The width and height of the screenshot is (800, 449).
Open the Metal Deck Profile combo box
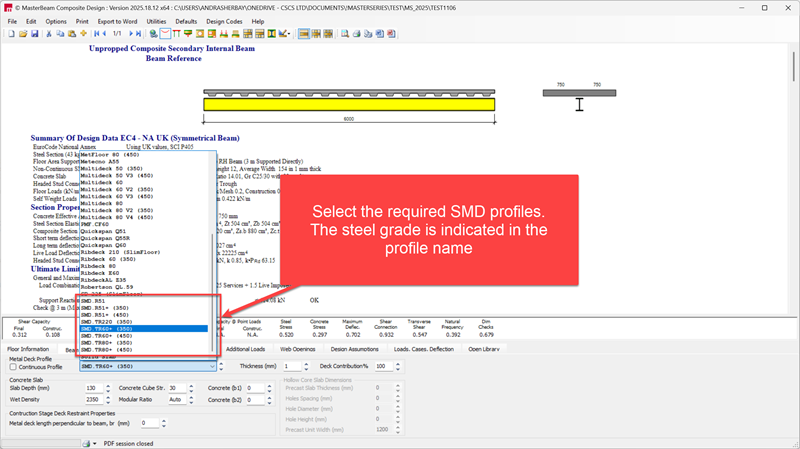tap(147, 366)
